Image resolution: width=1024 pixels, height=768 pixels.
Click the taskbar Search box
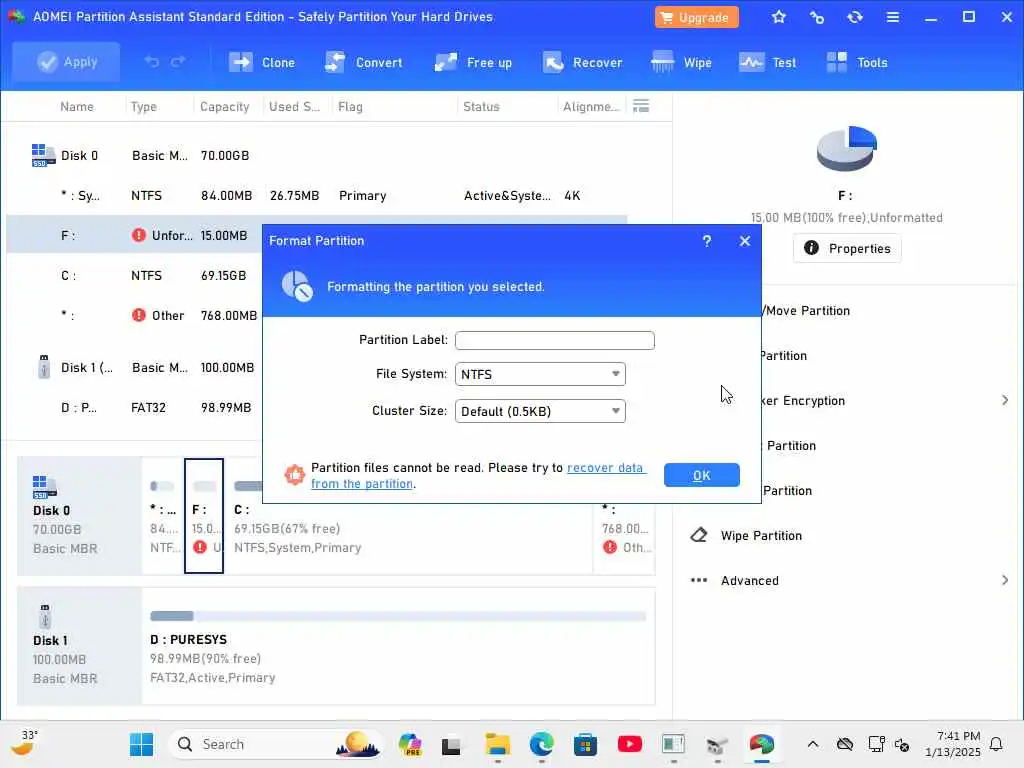(275, 744)
